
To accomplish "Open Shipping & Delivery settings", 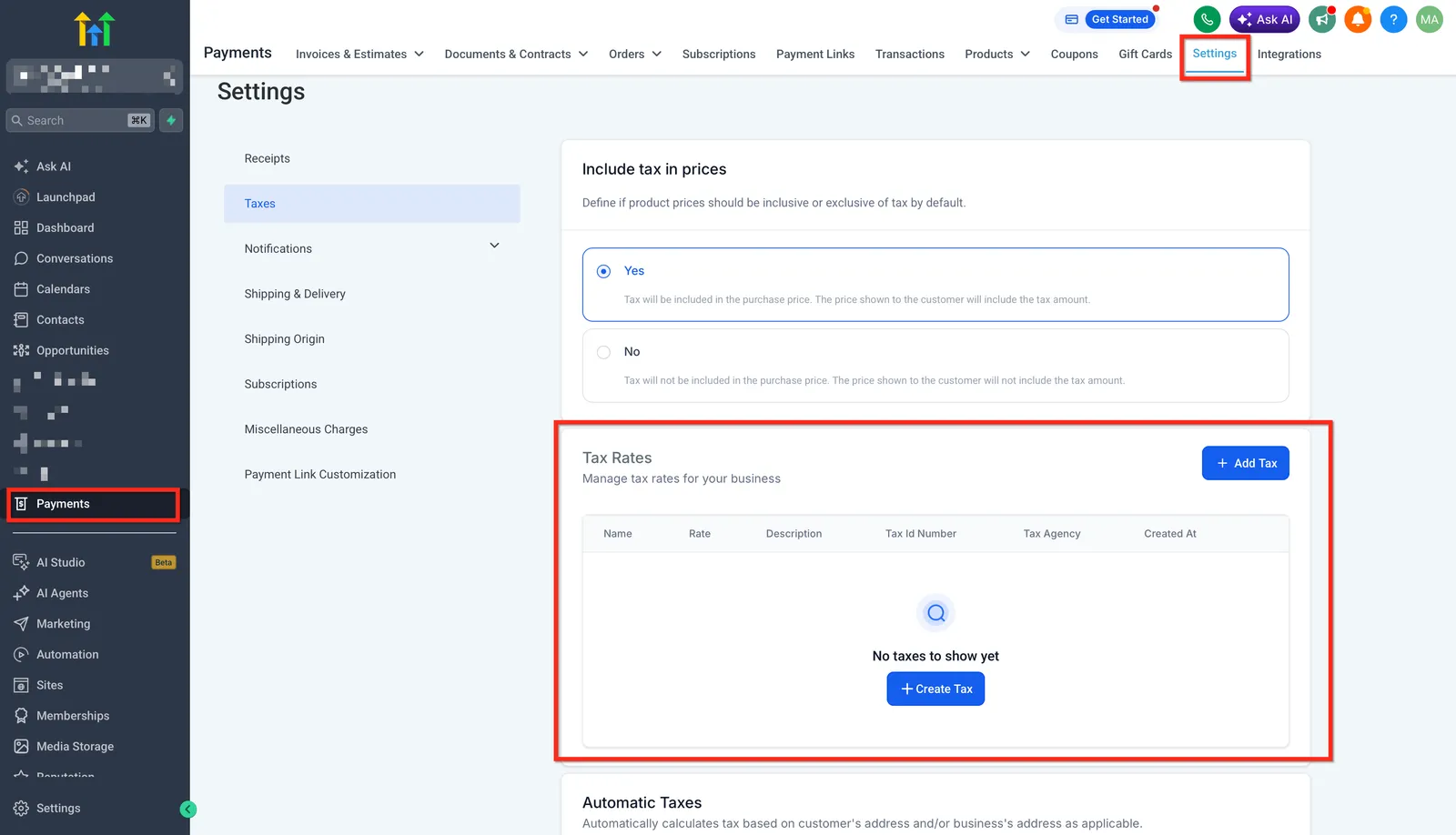I will [372, 294].
